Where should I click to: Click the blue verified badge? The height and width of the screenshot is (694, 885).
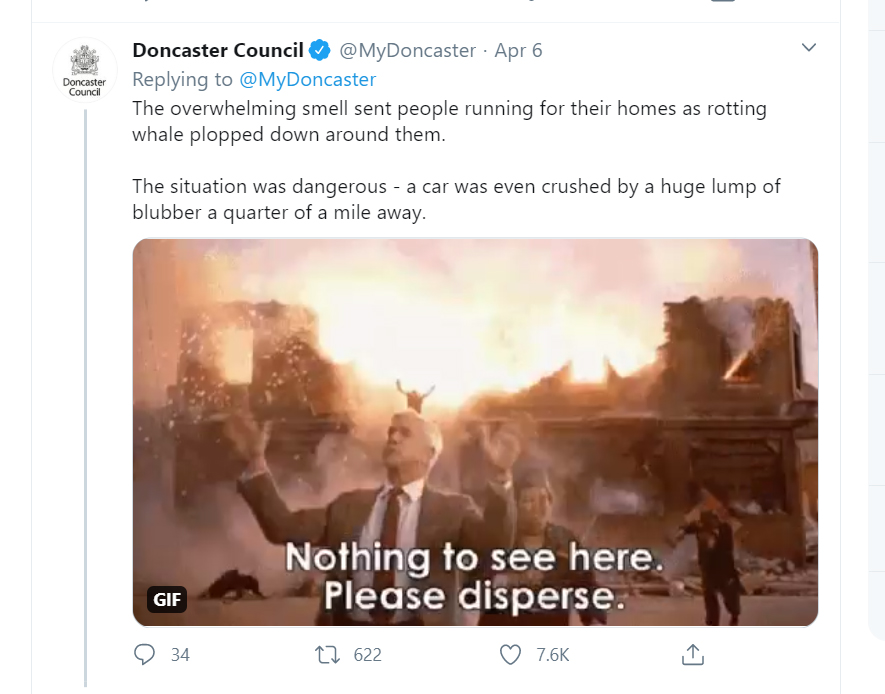point(319,50)
